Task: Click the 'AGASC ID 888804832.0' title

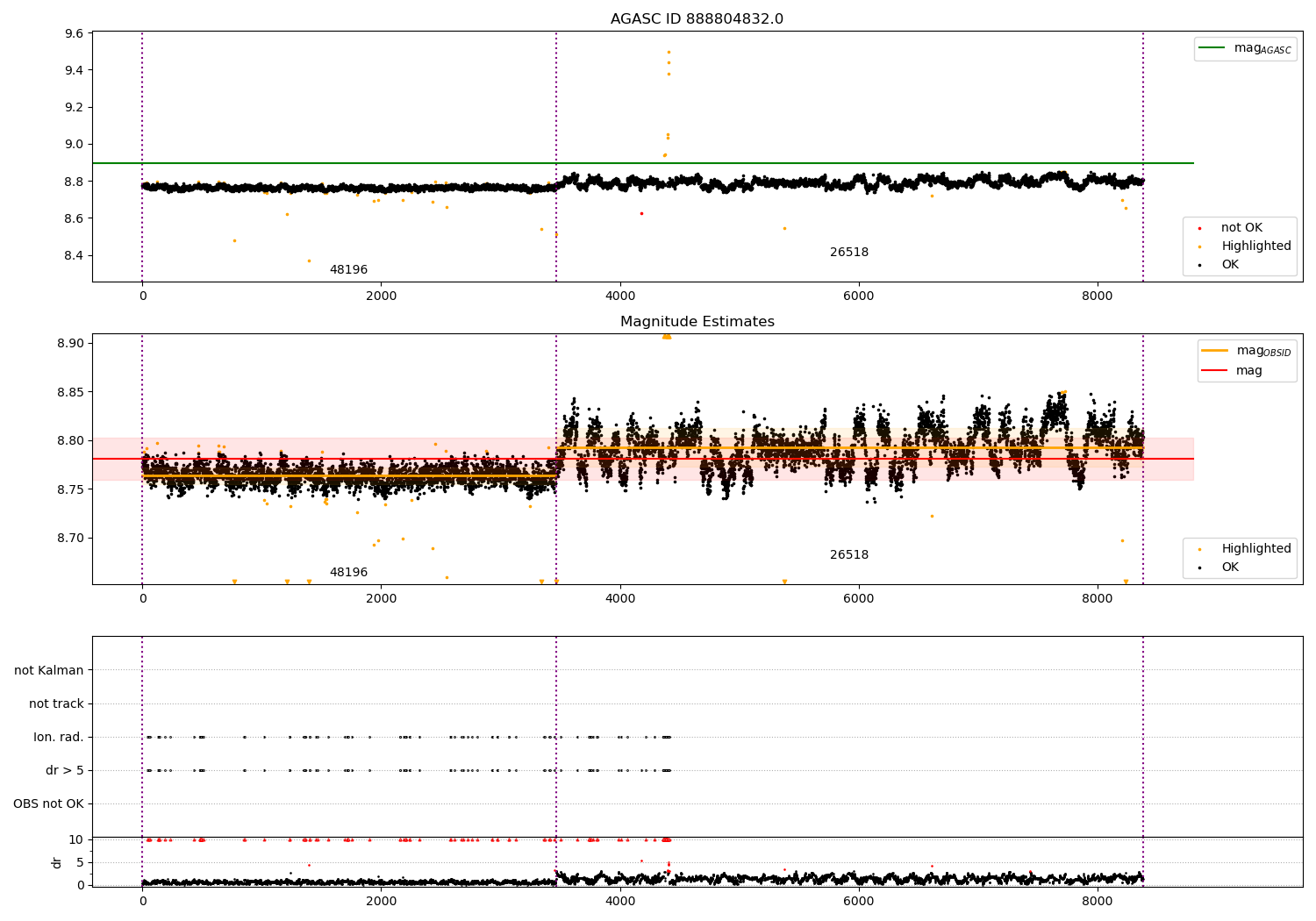Action: (697, 19)
